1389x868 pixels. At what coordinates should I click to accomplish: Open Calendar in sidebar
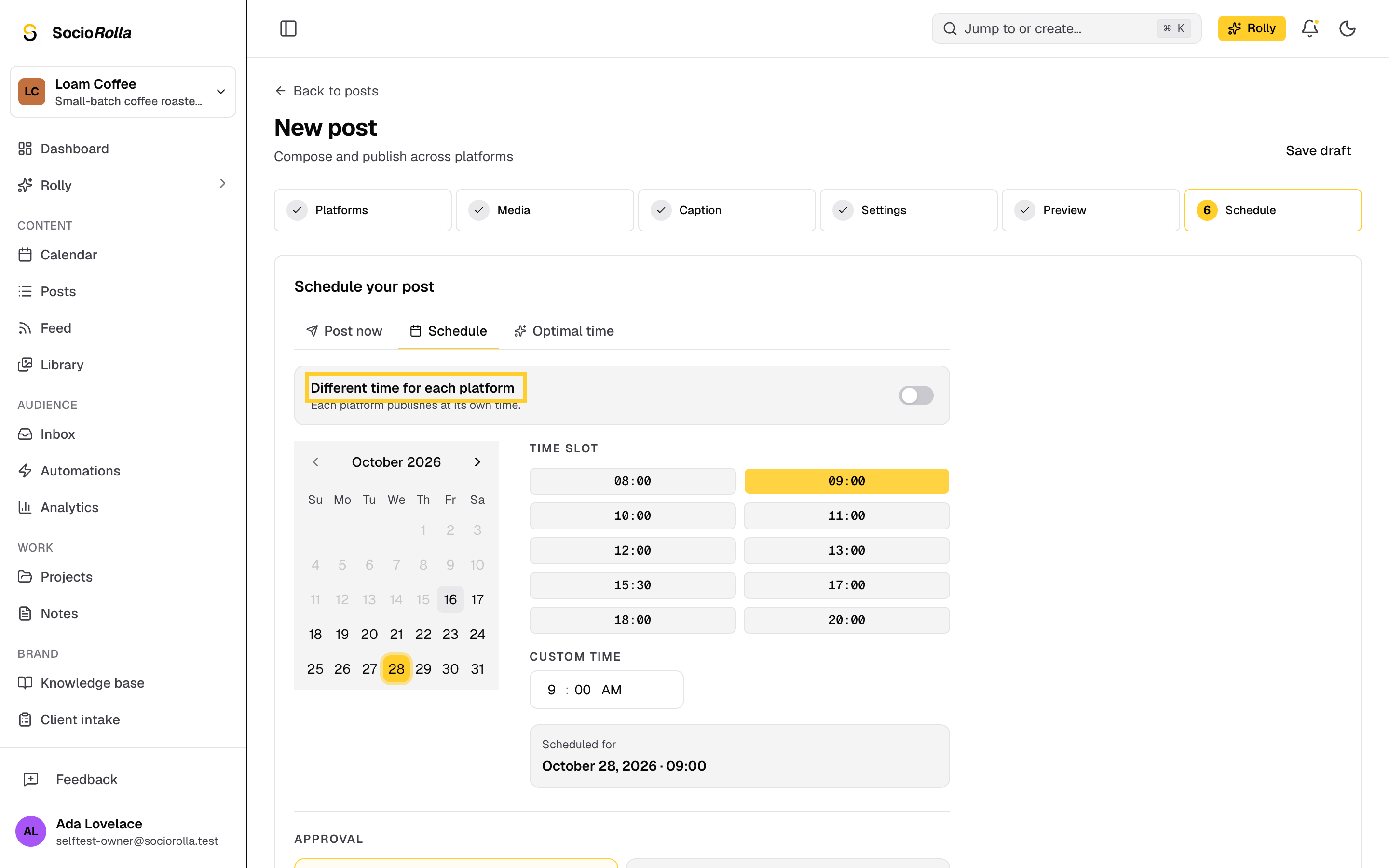click(123, 254)
